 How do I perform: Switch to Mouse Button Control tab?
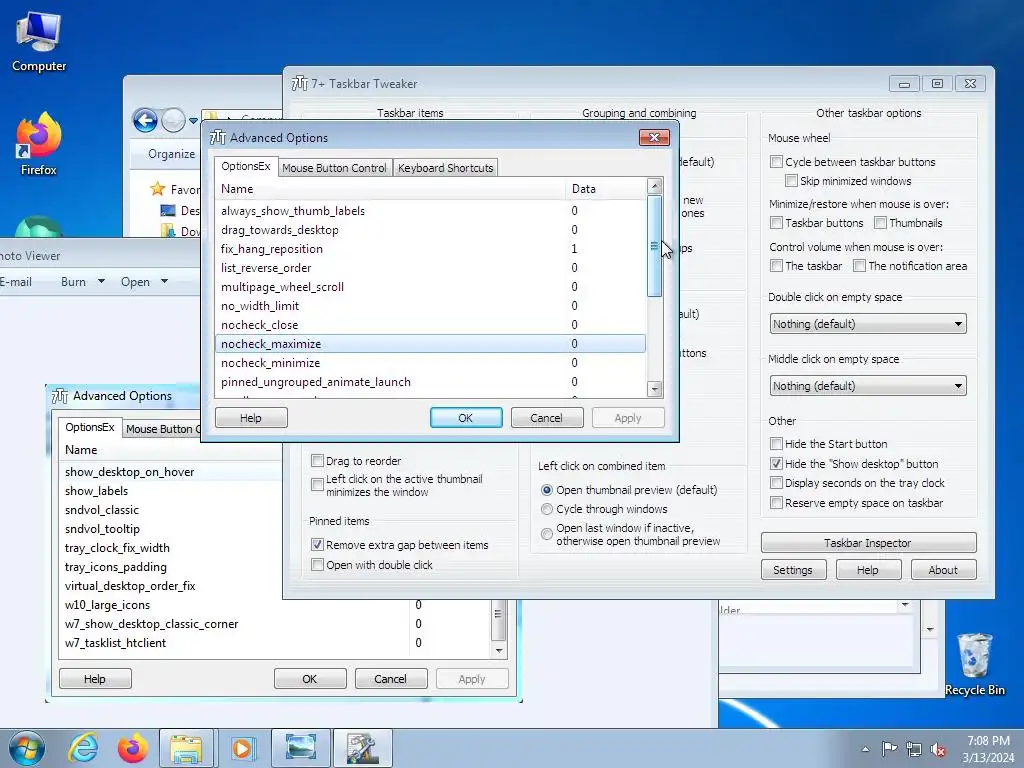point(334,168)
